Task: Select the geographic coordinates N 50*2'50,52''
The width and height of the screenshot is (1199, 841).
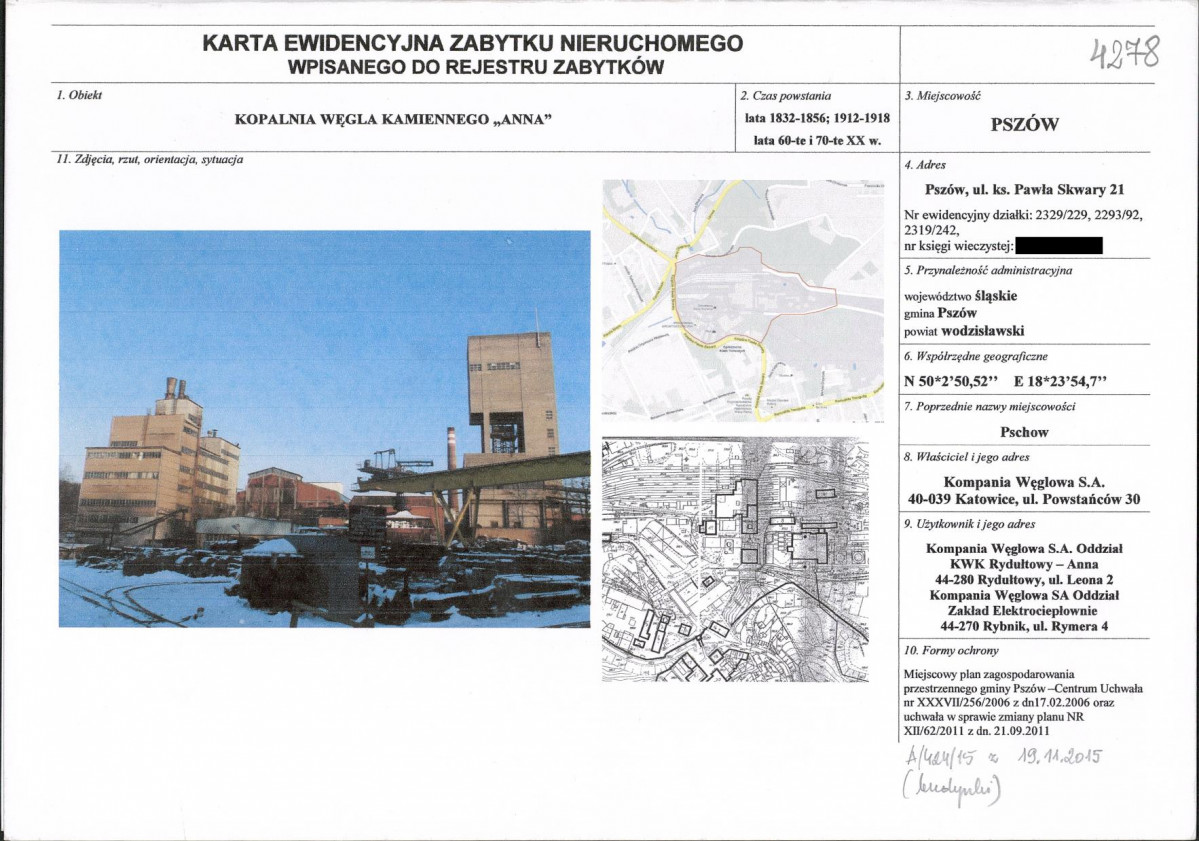Action: (x=956, y=382)
